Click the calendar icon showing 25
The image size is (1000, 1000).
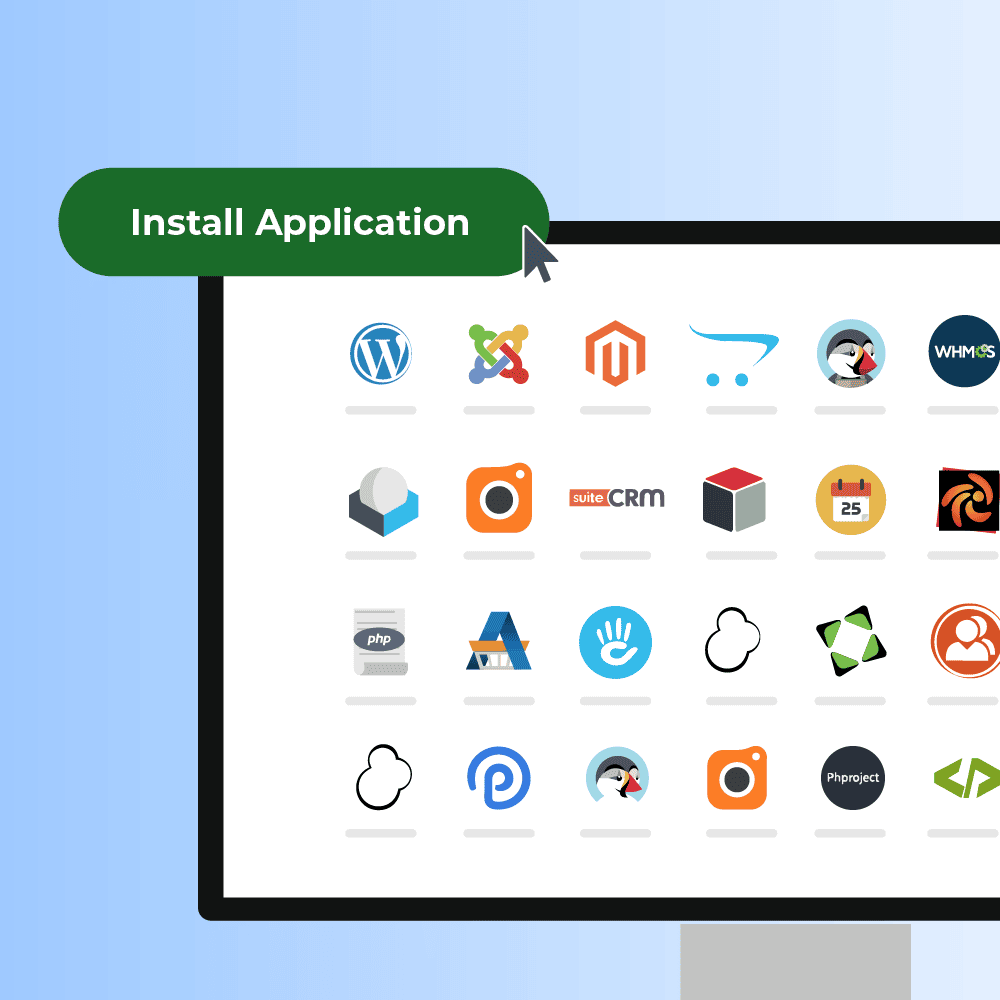pos(850,499)
